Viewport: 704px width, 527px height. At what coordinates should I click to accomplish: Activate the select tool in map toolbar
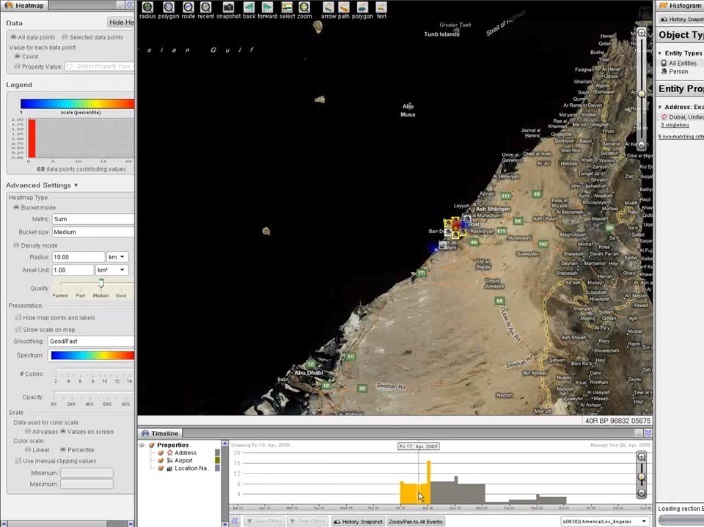287,7
